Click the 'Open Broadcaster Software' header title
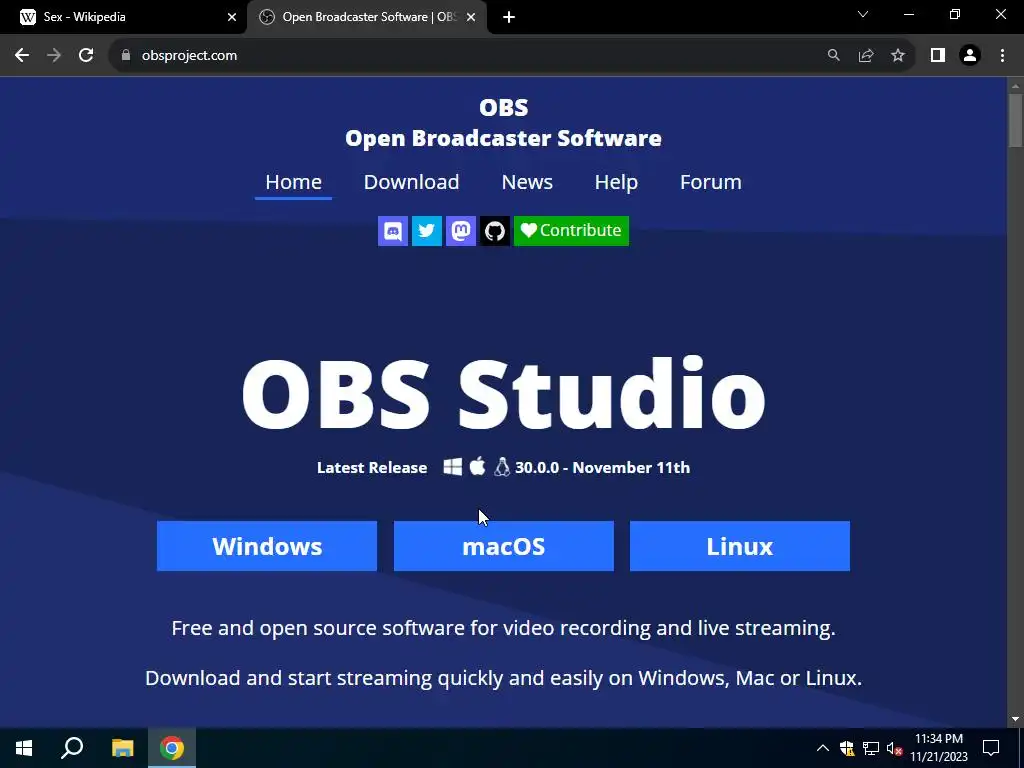 coord(503,138)
